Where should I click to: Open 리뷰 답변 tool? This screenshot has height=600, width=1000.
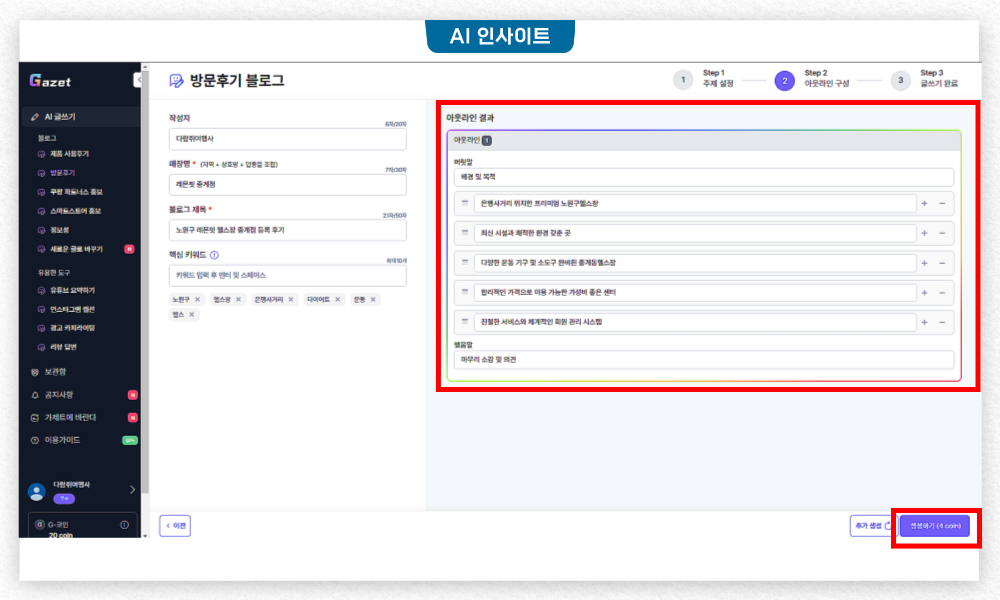[x=63, y=347]
